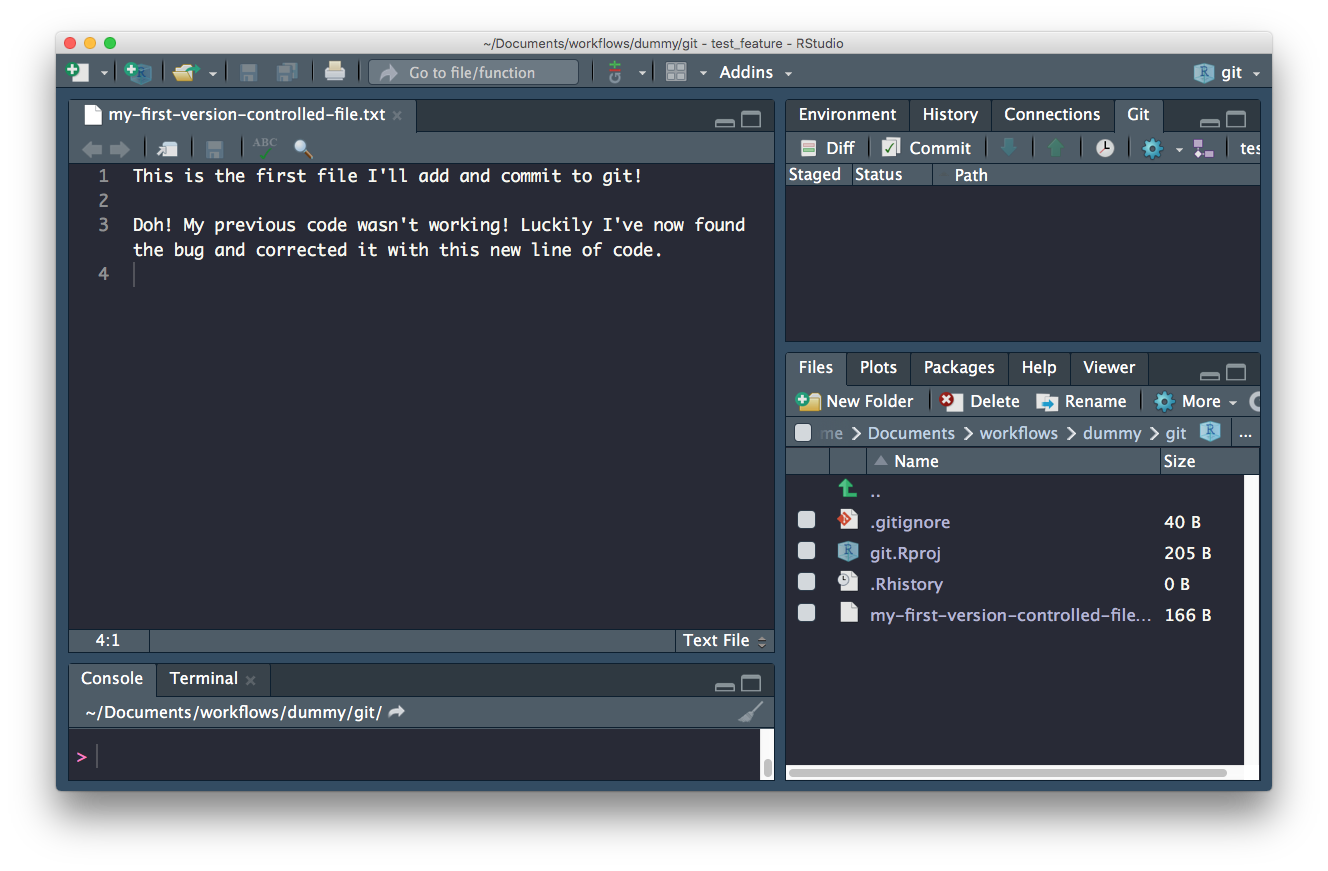
Task: Check the .Rhistory file checkbox
Action: coord(806,582)
